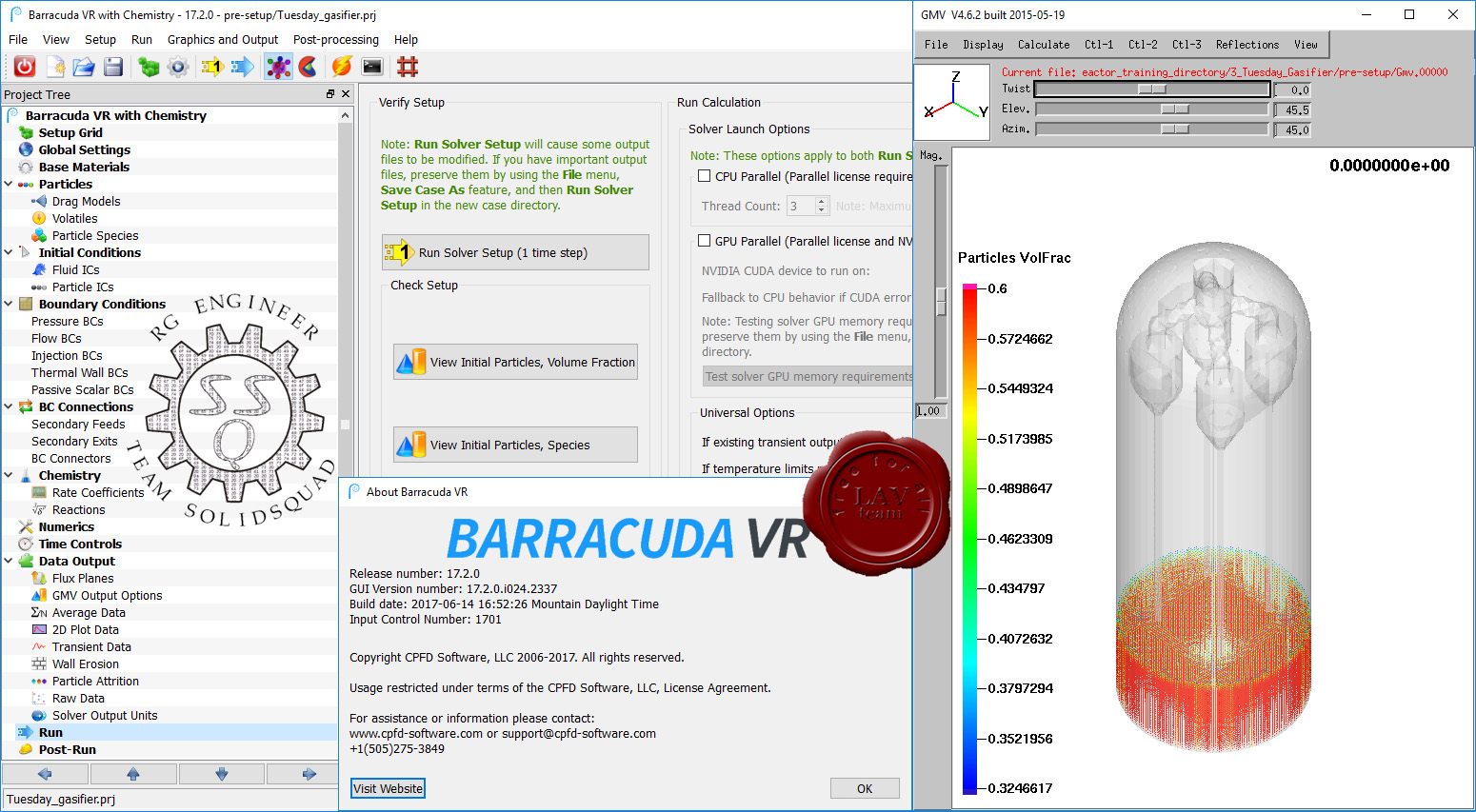Open the File menu in Barracuda
1476x812 pixels.
(18, 39)
